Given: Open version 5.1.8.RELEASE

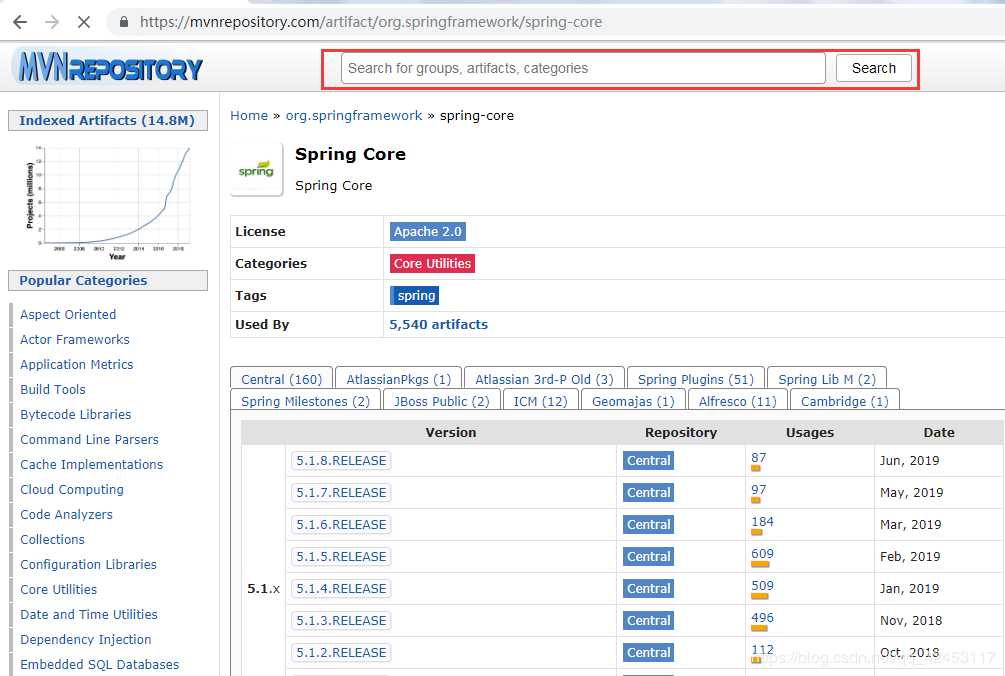Looking at the screenshot, I should (341, 461).
